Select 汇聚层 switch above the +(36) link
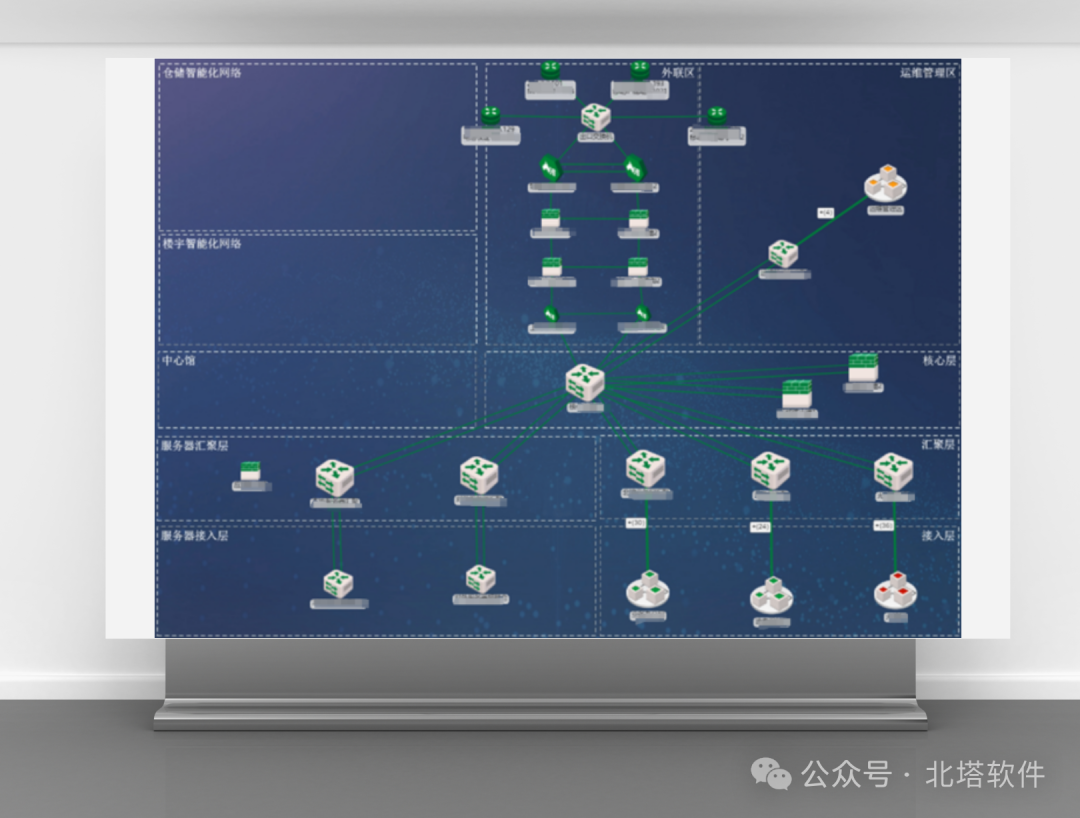The height and width of the screenshot is (818, 1080). pos(893,472)
